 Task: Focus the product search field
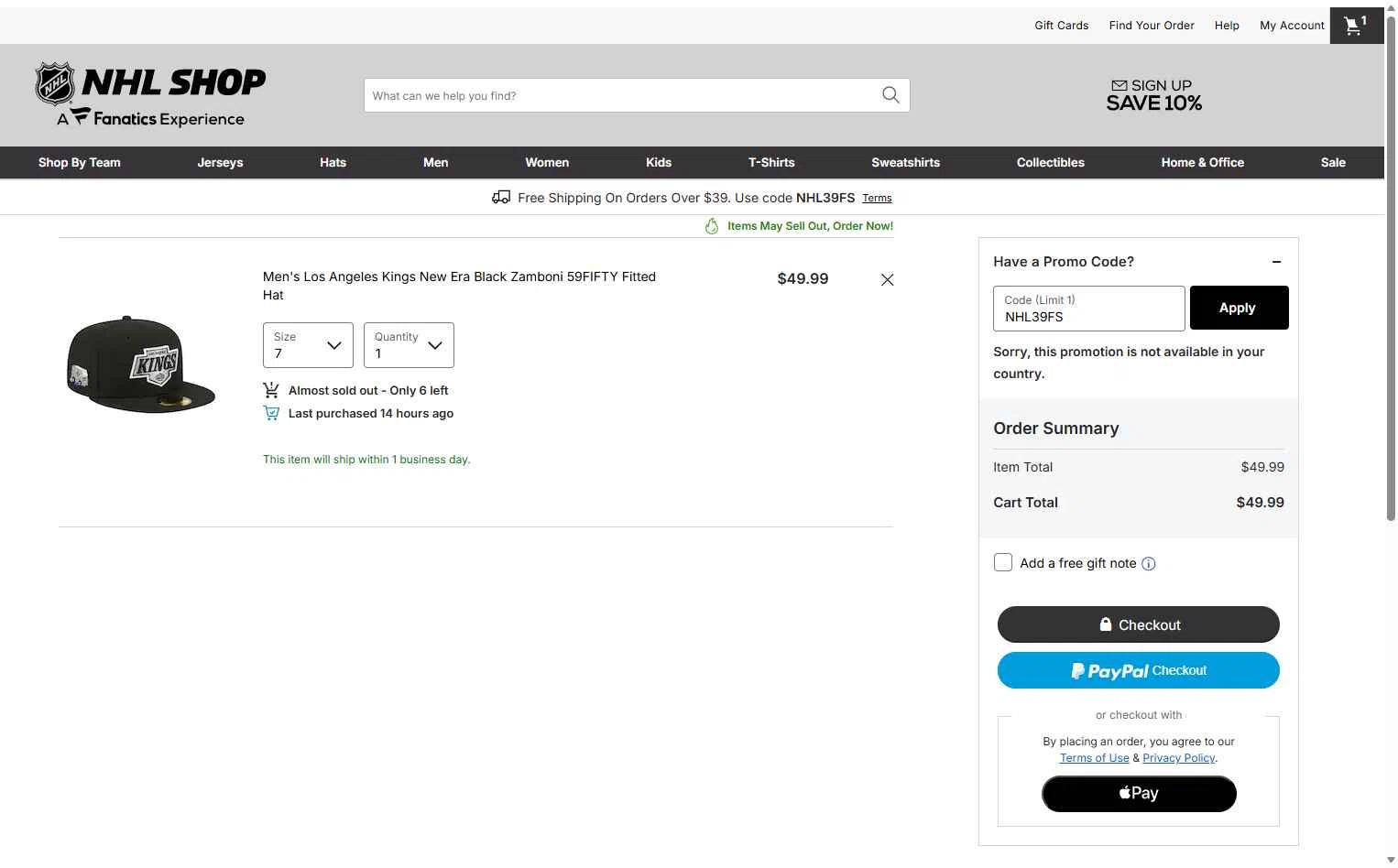tap(623, 95)
